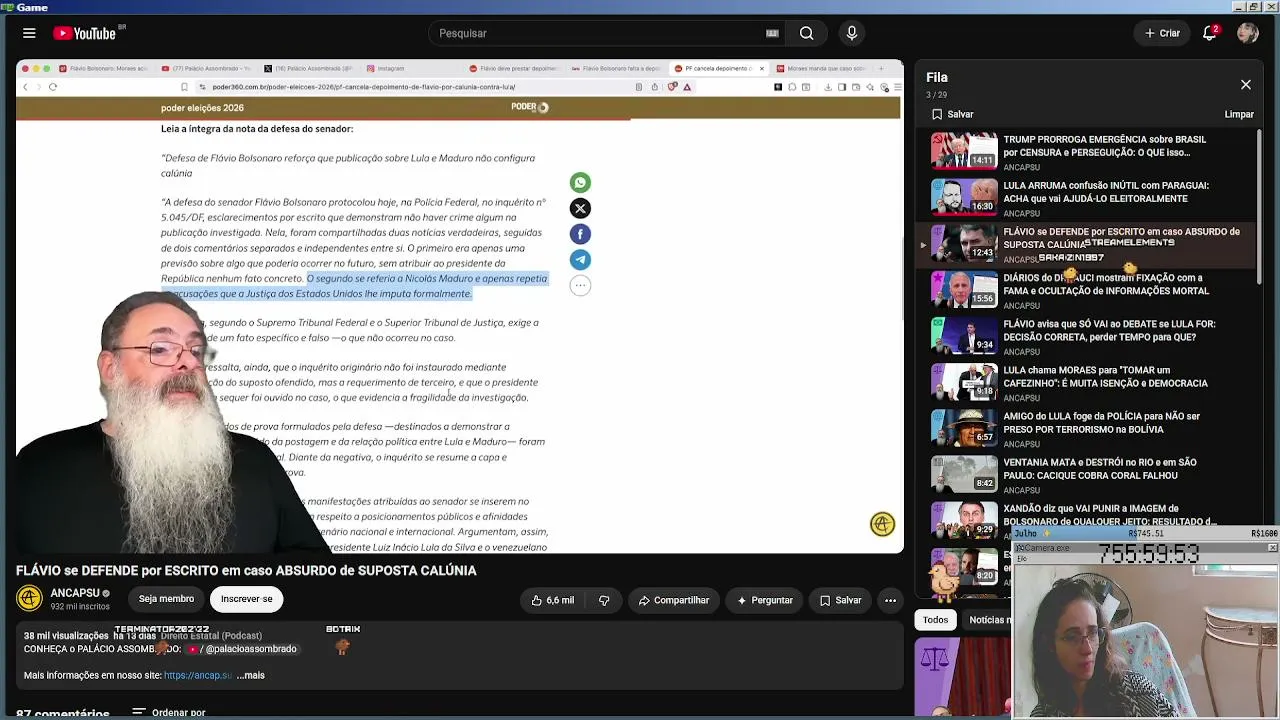Click Salvar below the video

[x=840, y=600]
